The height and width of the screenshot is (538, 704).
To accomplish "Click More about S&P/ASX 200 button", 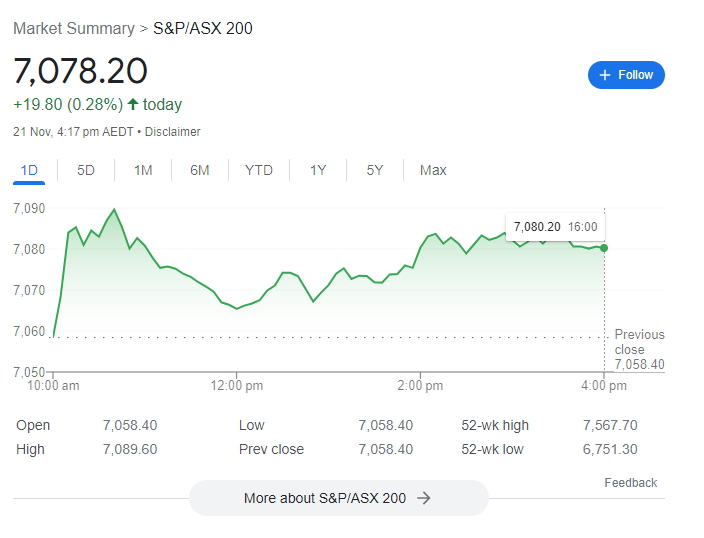I will point(339,498).
